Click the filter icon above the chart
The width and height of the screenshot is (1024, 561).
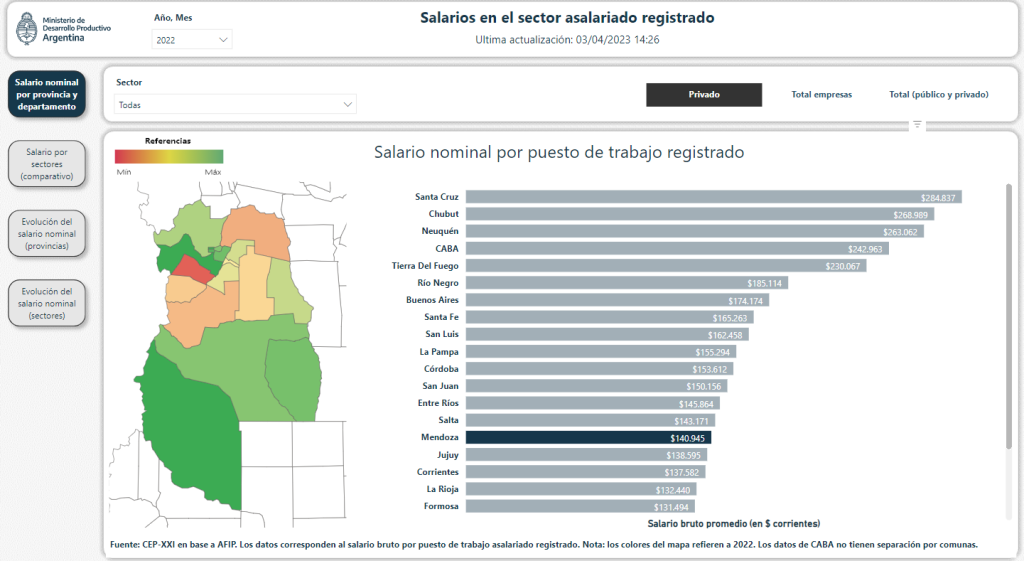point(917,125)
